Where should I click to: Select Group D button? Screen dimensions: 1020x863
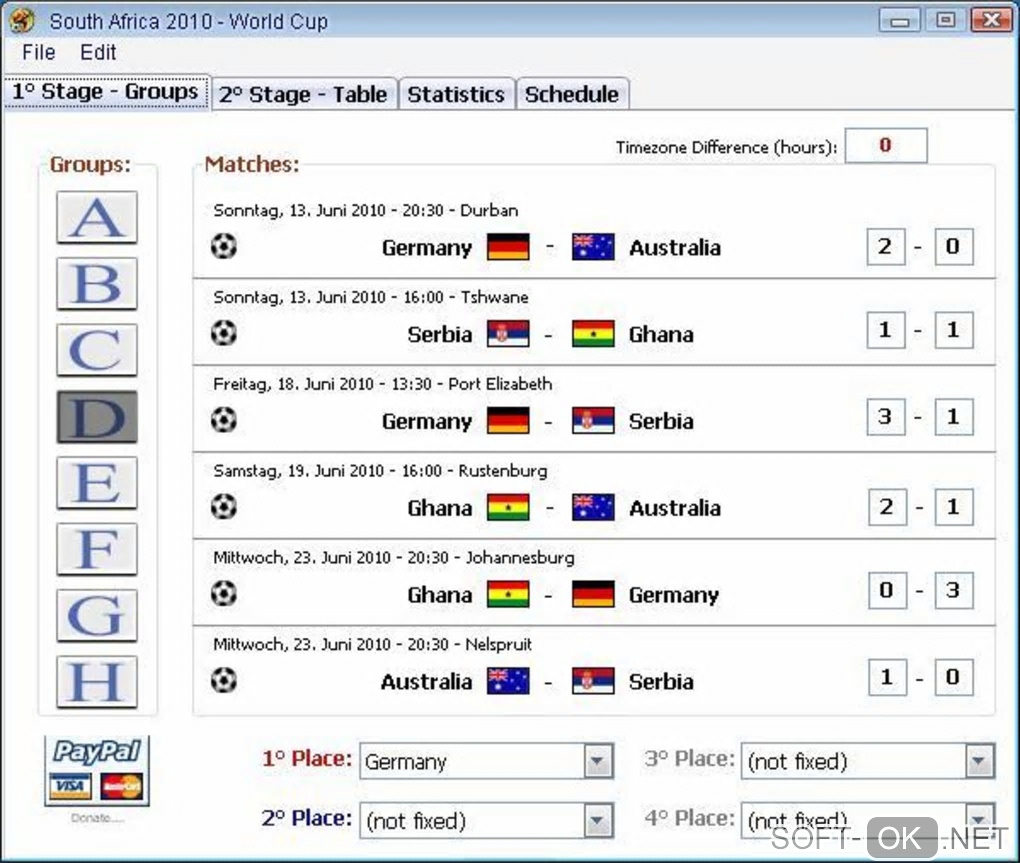tap(97, 417)
